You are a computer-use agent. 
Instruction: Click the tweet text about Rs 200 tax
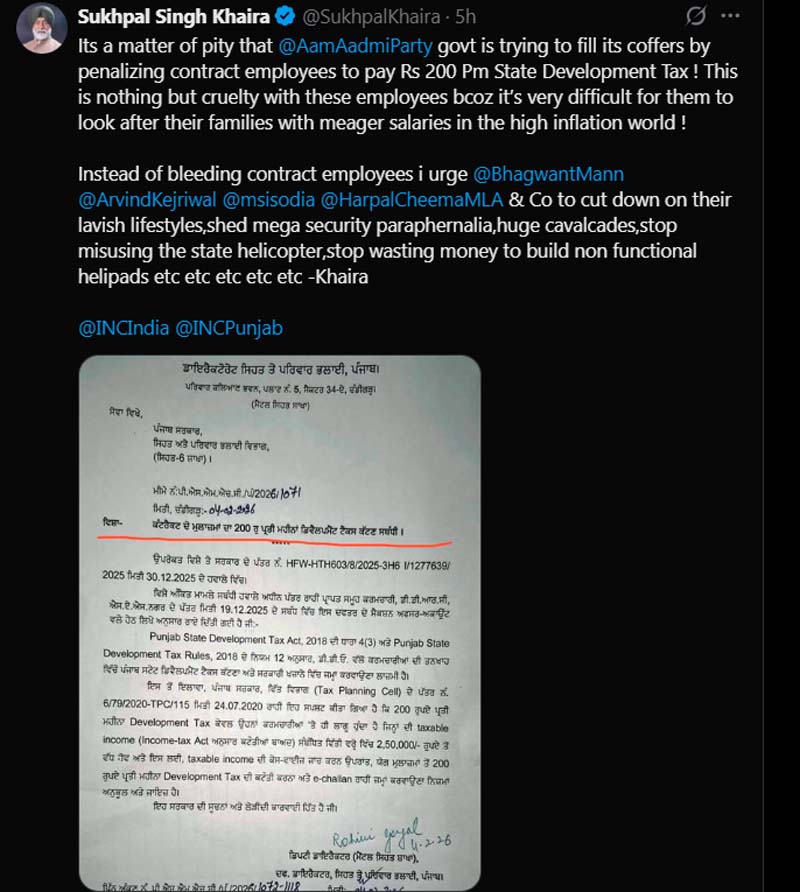407,71
